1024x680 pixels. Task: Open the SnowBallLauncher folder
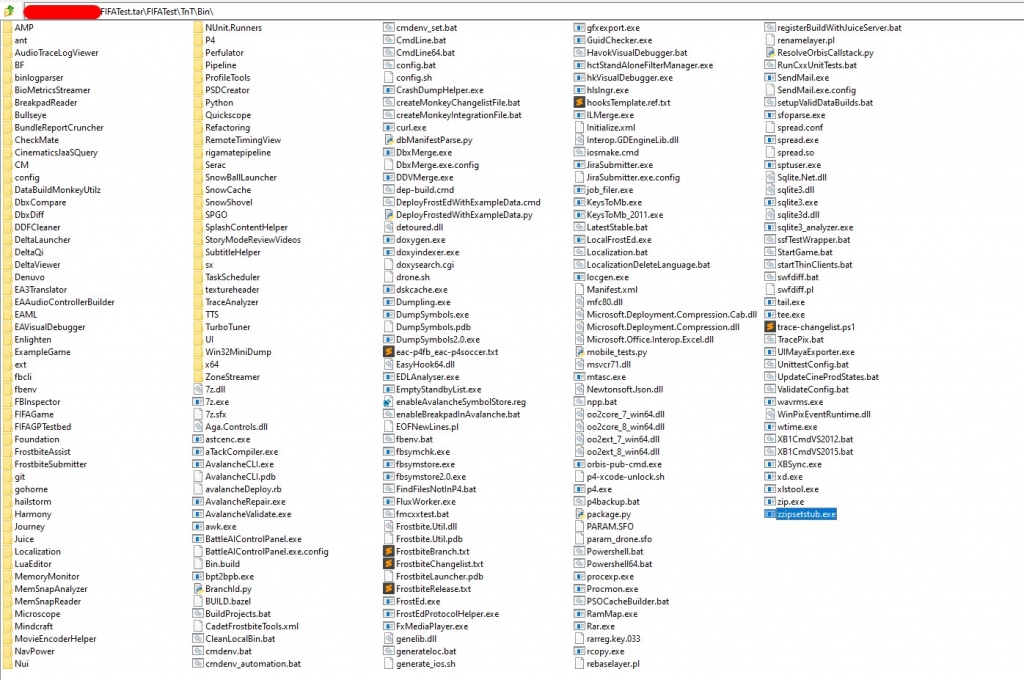(x=240, y=177)
